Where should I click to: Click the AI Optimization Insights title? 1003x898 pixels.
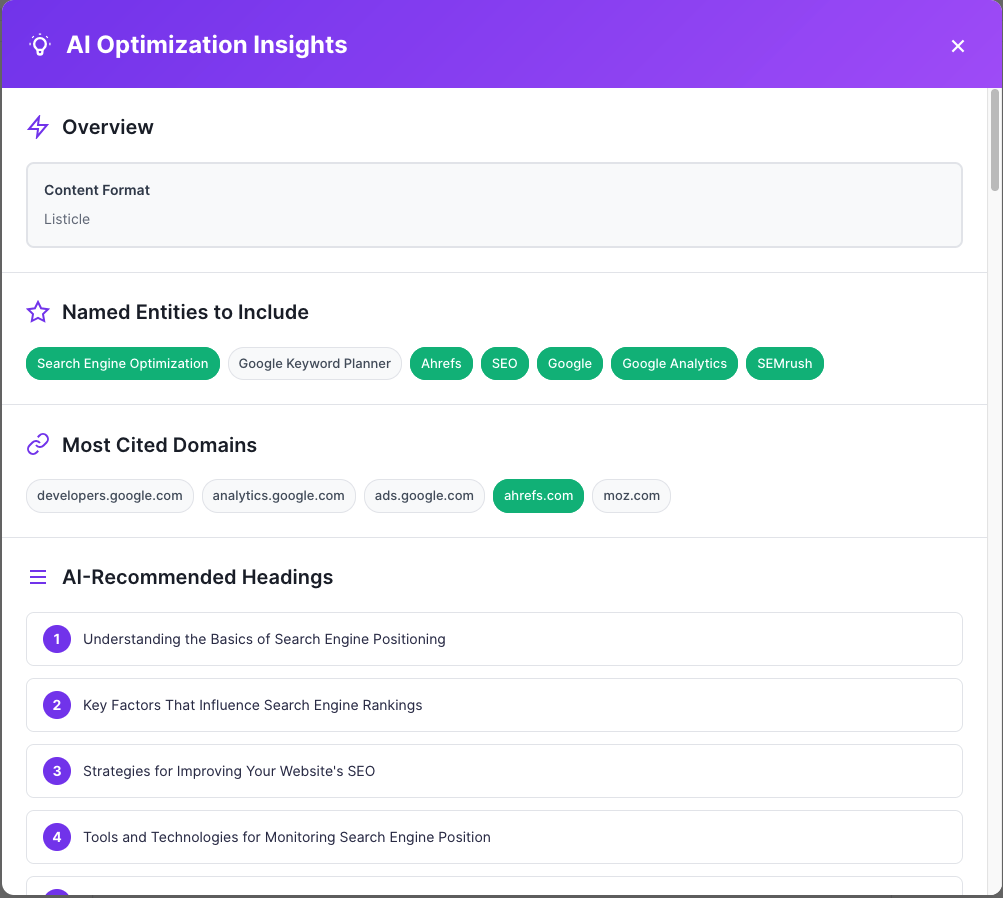click(207, 45)
